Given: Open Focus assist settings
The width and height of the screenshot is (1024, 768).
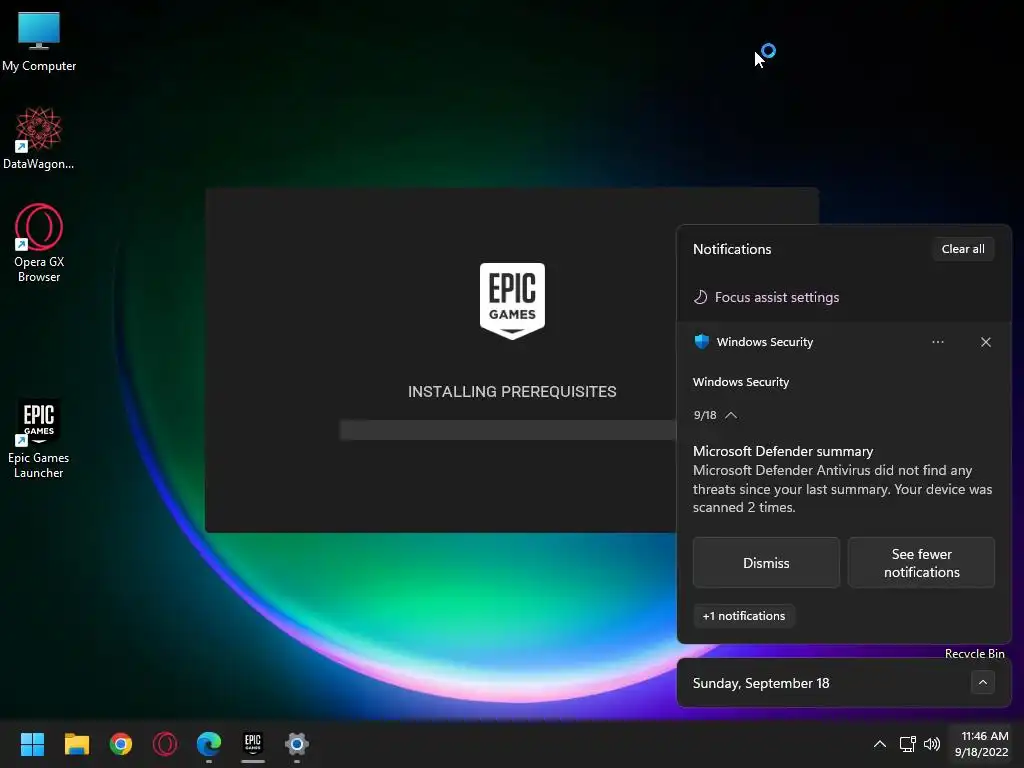Looking at the screenshot, I should 766,297.
